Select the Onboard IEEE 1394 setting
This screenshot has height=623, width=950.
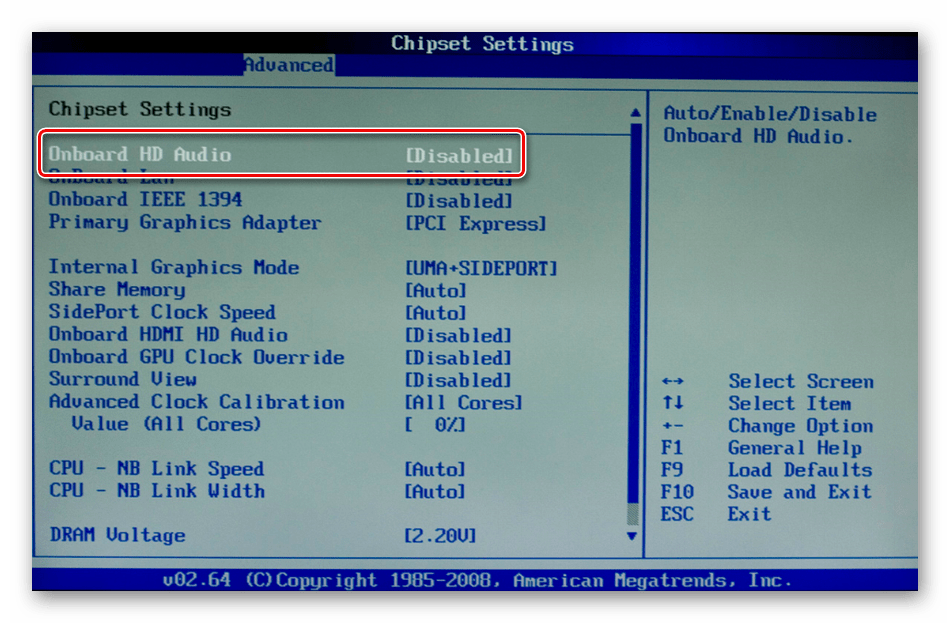[145, 199]
